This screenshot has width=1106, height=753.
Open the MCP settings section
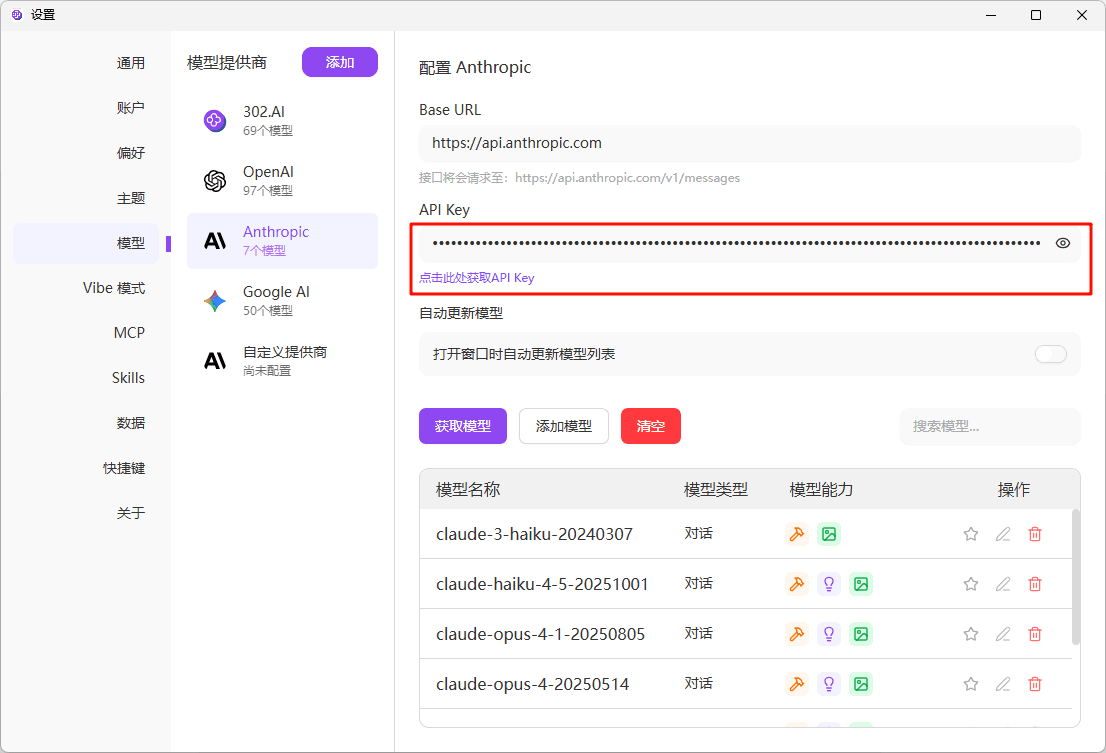pos(129,333)
